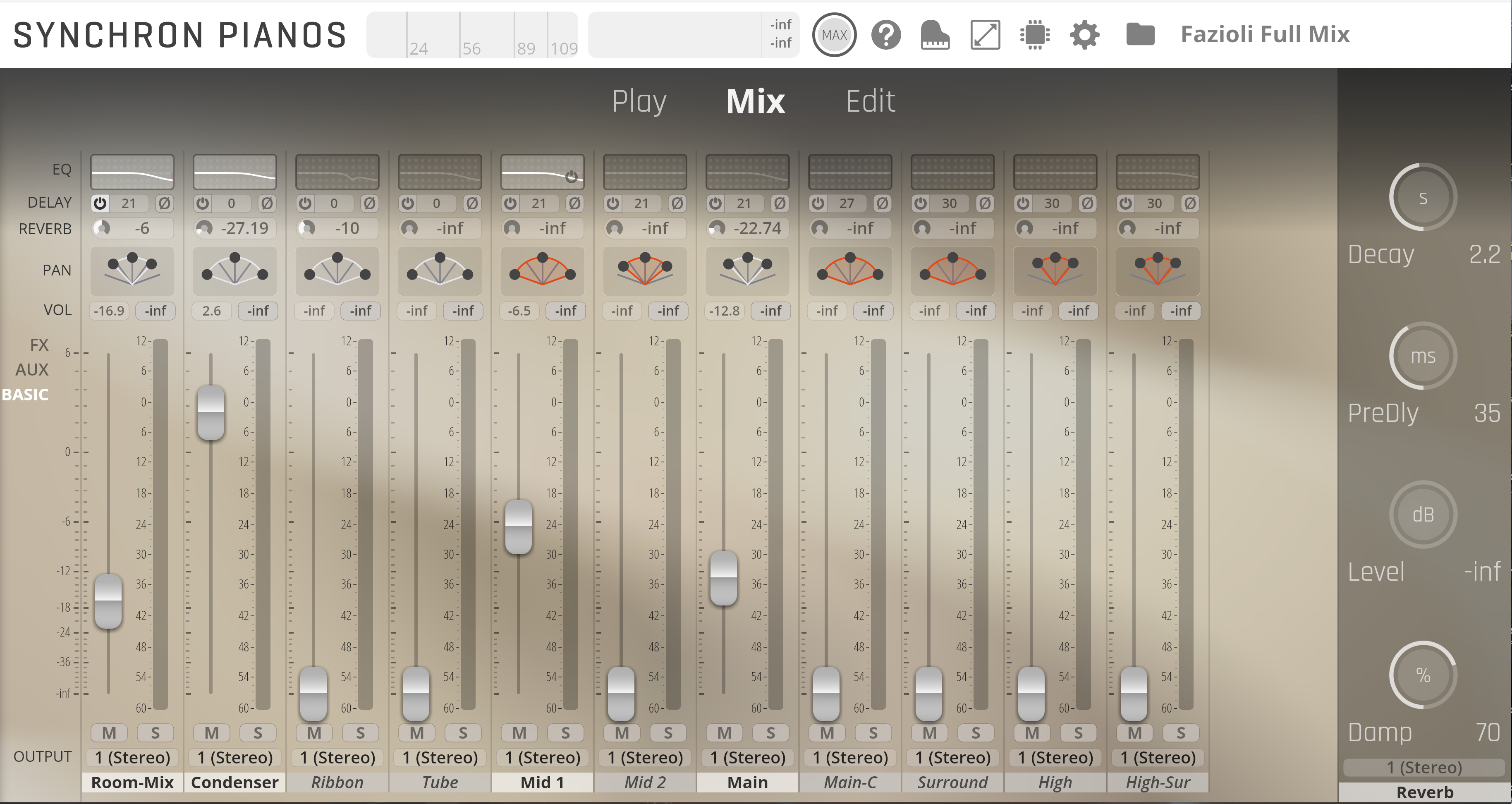Click the Mid 1 volume value -6.5
This screenshot has width=1512, height=804.
pyautogui.click(x=519, y=311)
